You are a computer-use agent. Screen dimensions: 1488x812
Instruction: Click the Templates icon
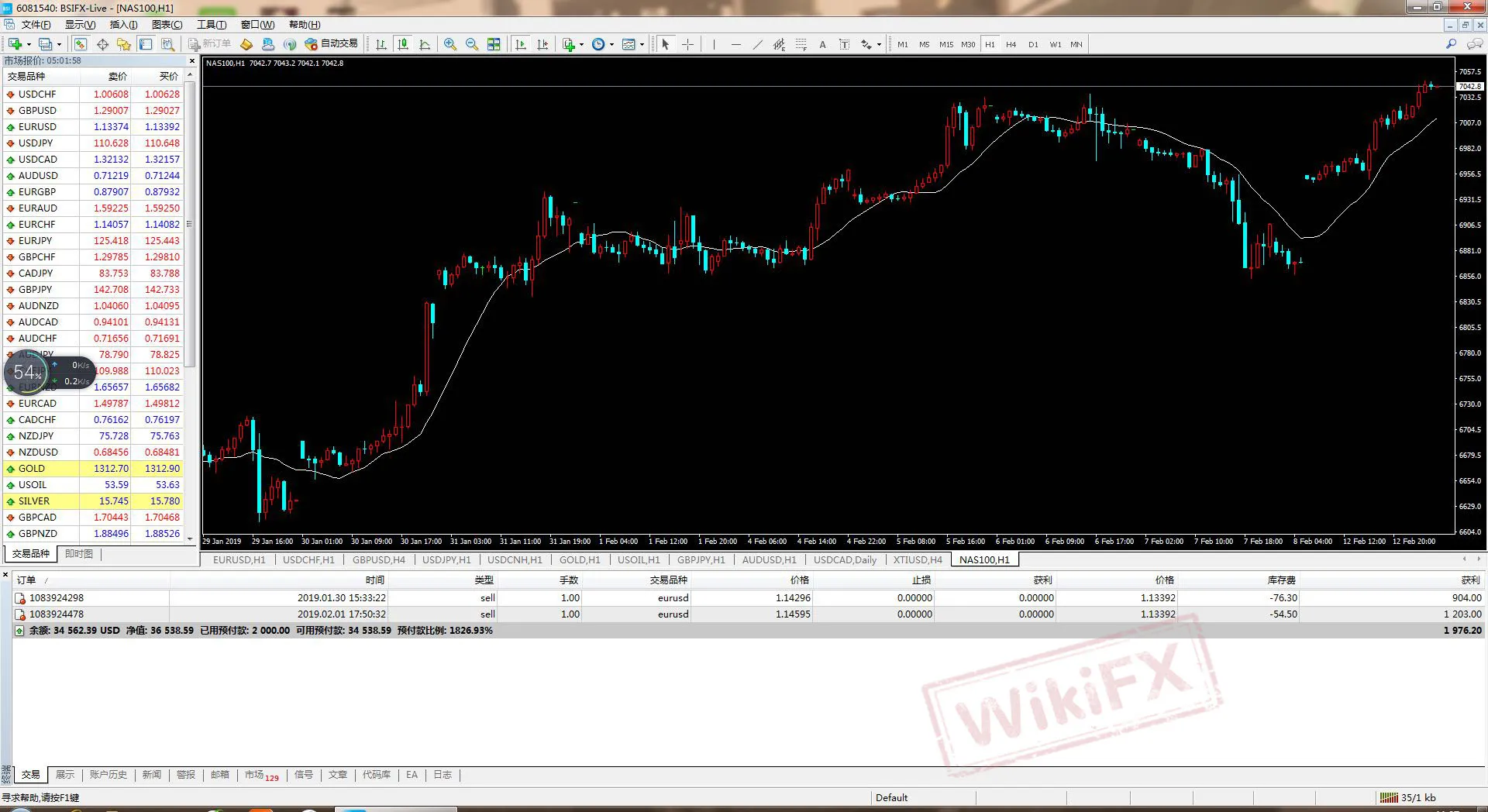click(629, 44)
